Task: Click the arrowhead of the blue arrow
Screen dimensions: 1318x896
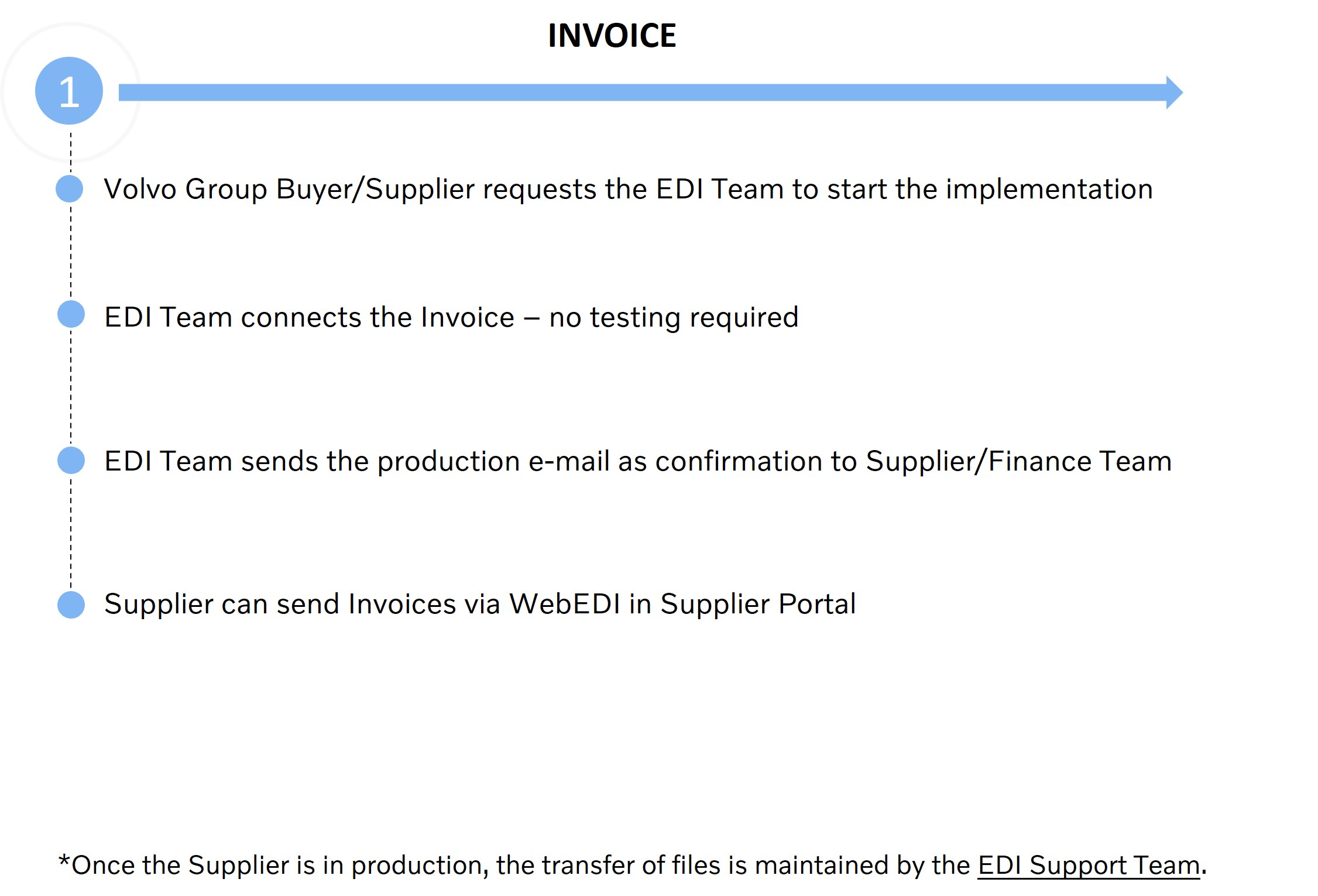Action: tap(1173, 92)
